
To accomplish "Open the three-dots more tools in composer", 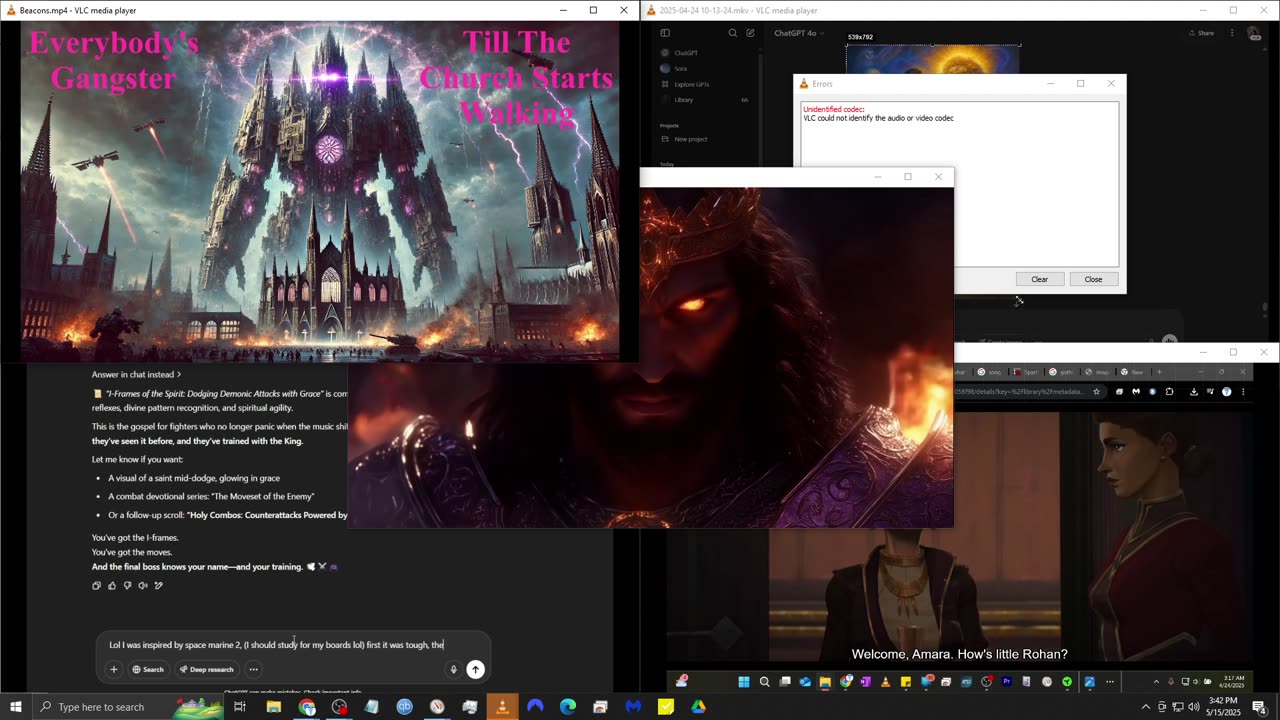I will pos(254,670).
